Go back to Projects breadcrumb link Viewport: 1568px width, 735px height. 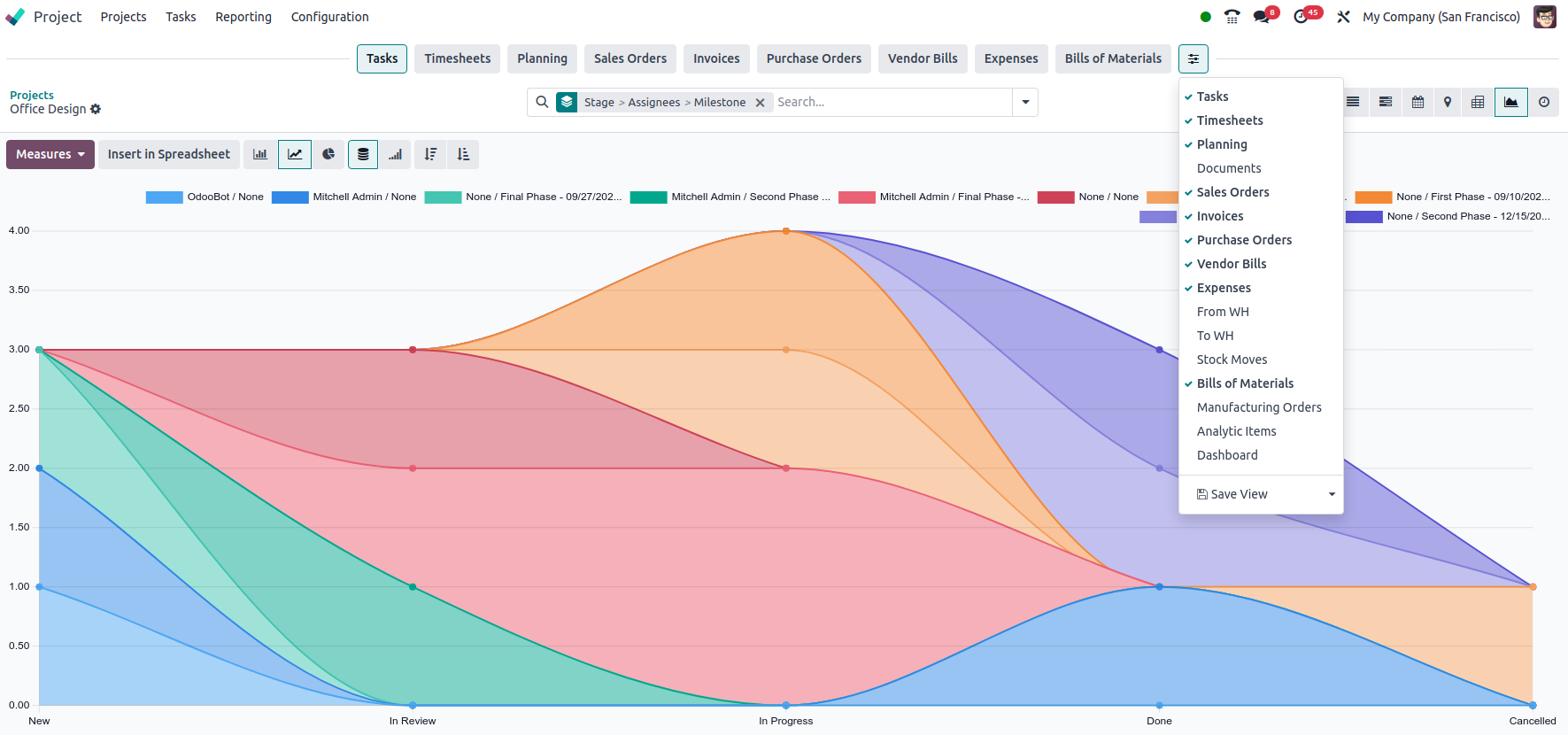coord(32,95)
